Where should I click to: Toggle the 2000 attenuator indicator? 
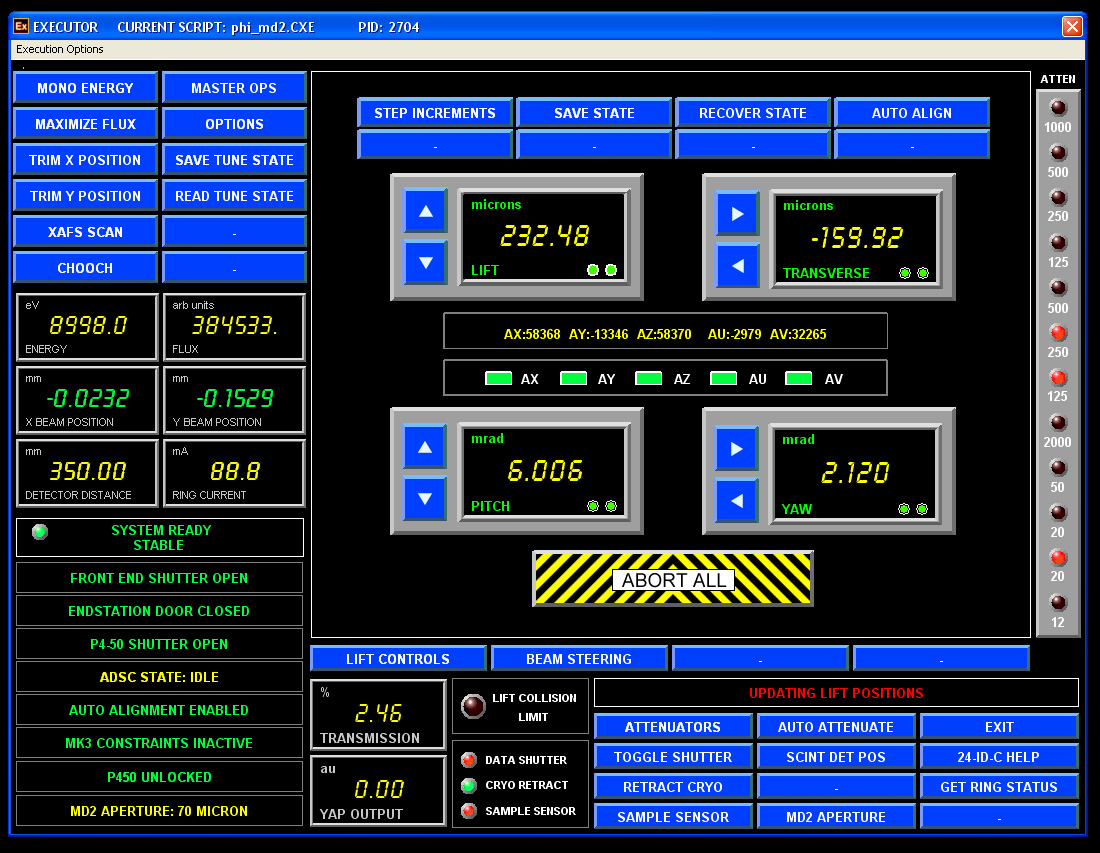click(1057, 423)
